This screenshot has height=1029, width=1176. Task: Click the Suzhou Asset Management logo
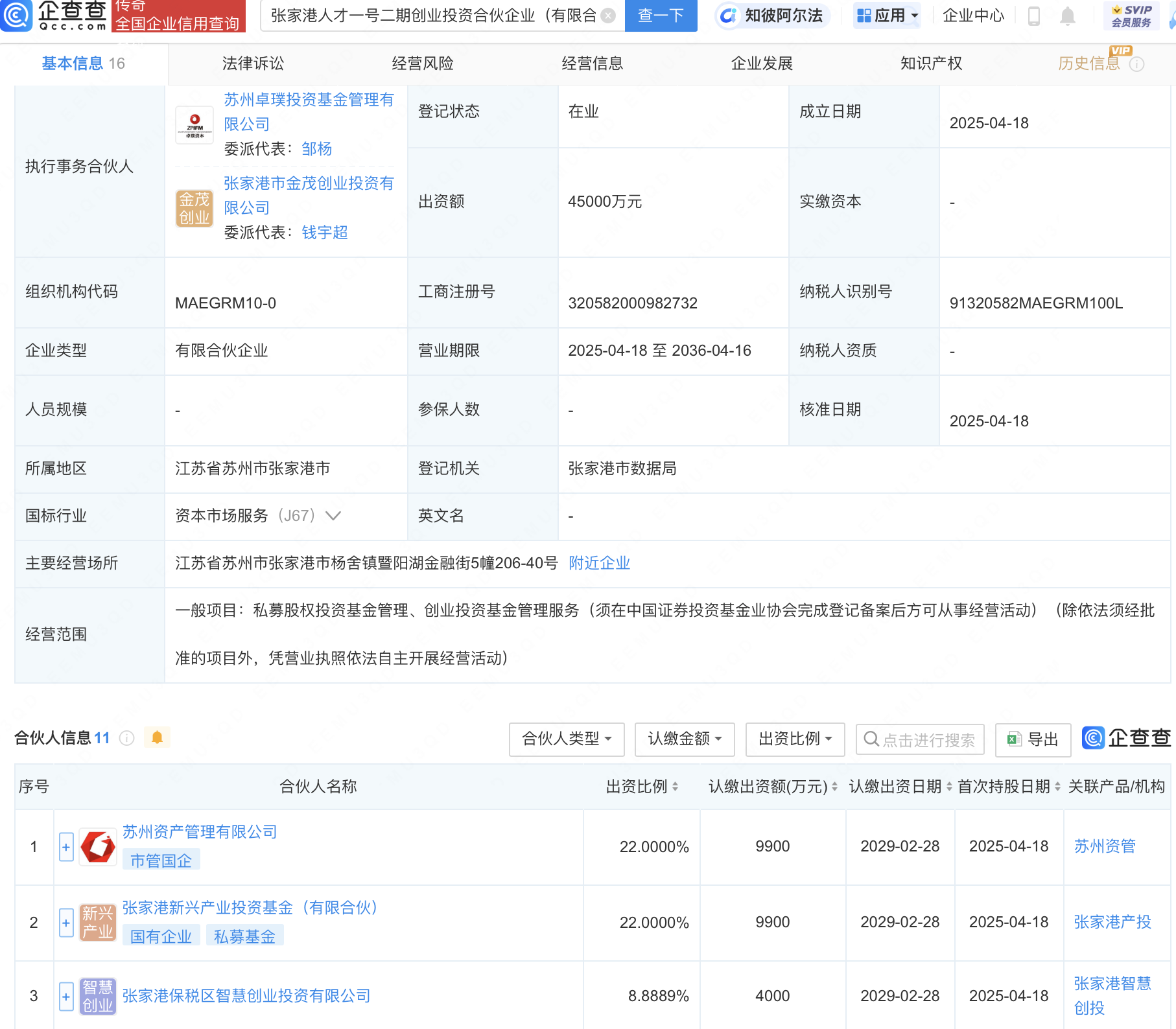(98, 847)
